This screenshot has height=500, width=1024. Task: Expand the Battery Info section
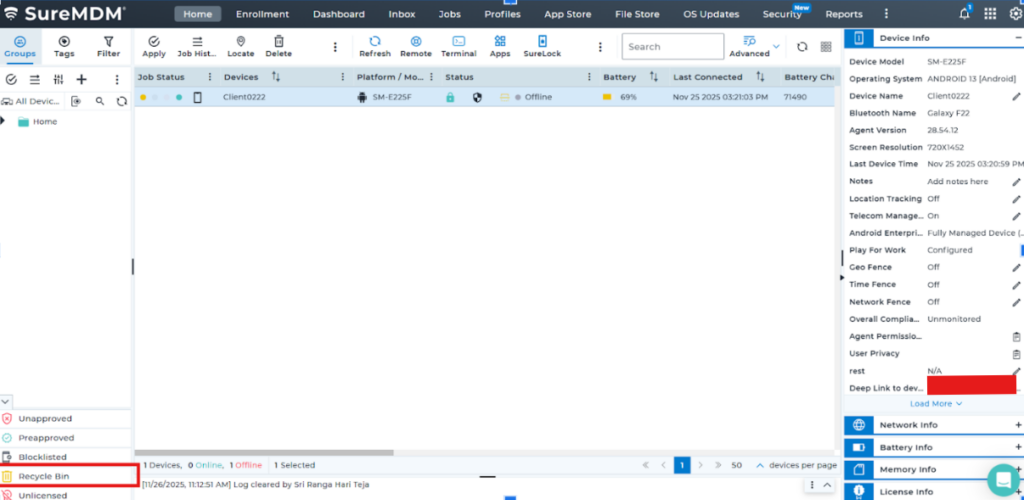[x=1018, y=447]
